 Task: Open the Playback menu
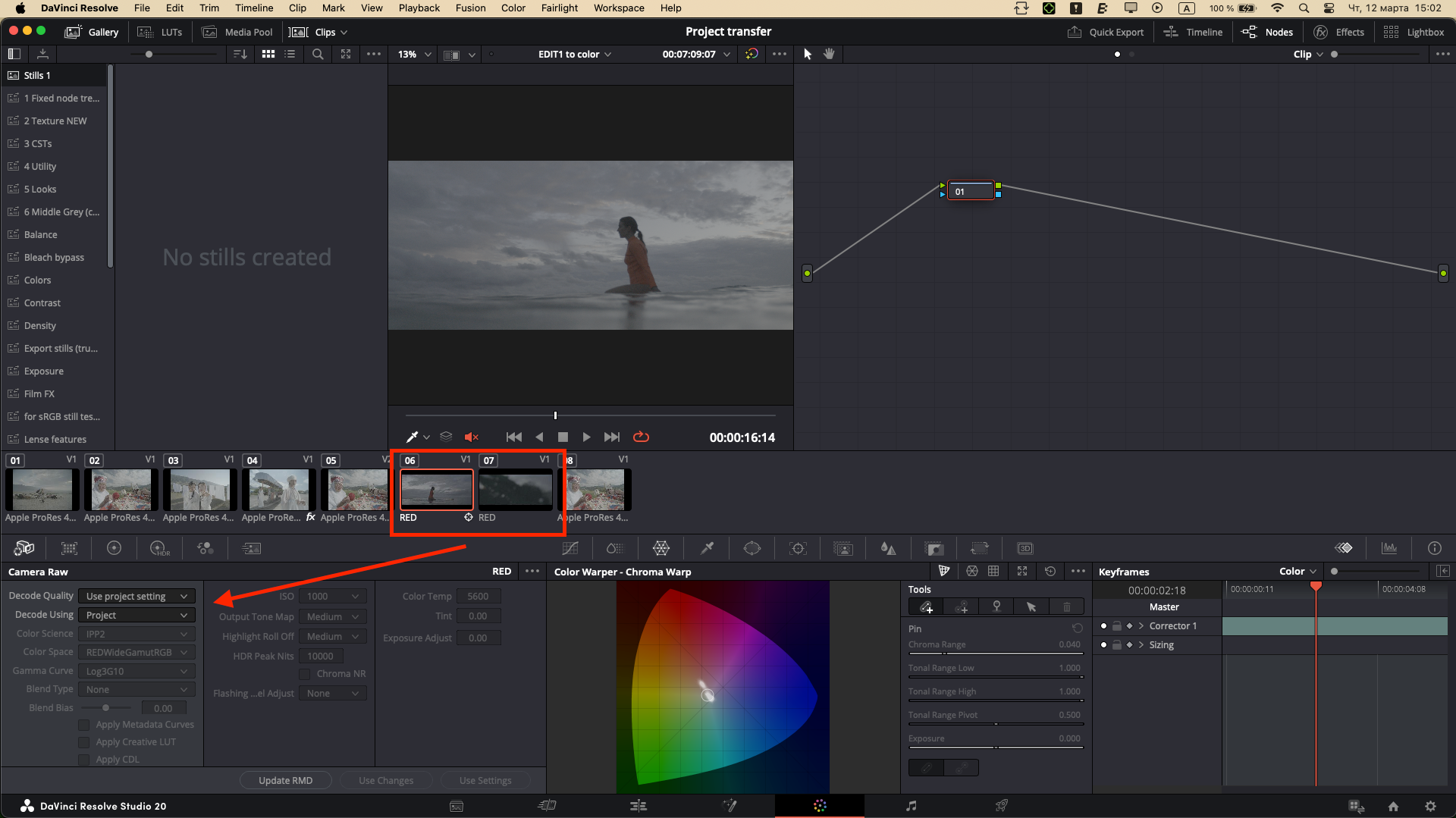[419, 8]
